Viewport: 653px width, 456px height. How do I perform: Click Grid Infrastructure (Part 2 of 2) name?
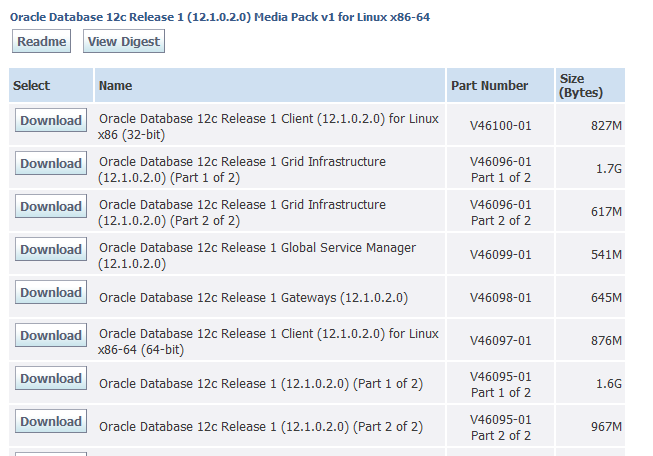[242, 212]
